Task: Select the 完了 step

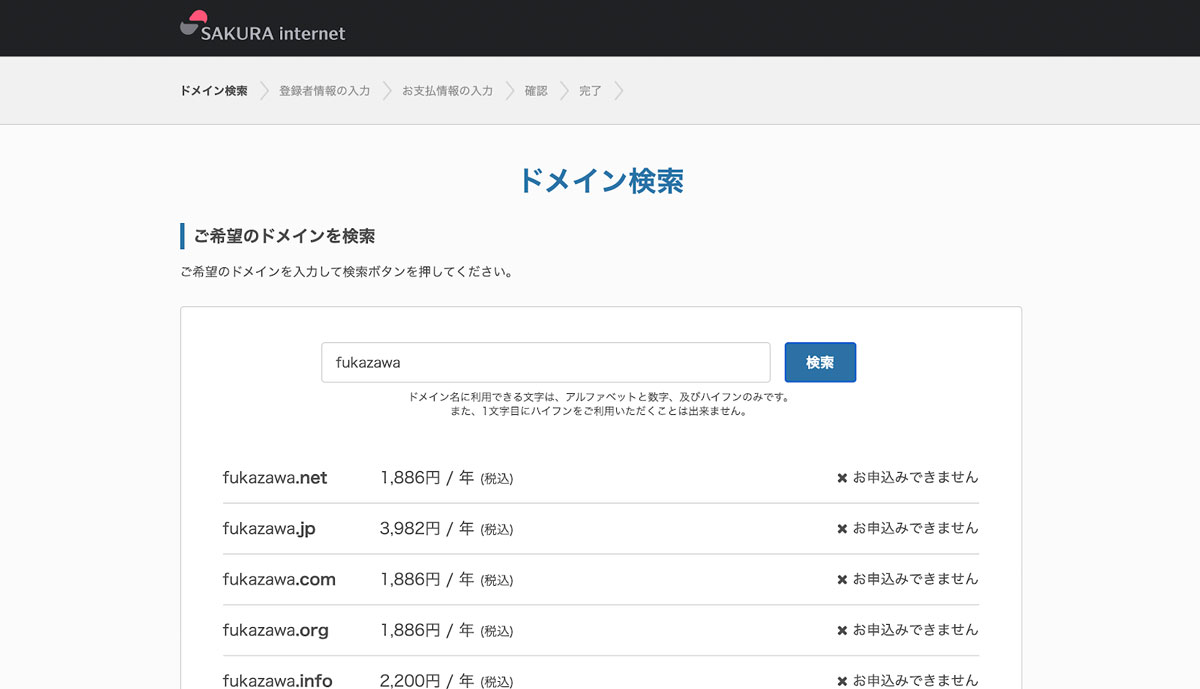Action: pyautogui.click(x=590, y=91)
